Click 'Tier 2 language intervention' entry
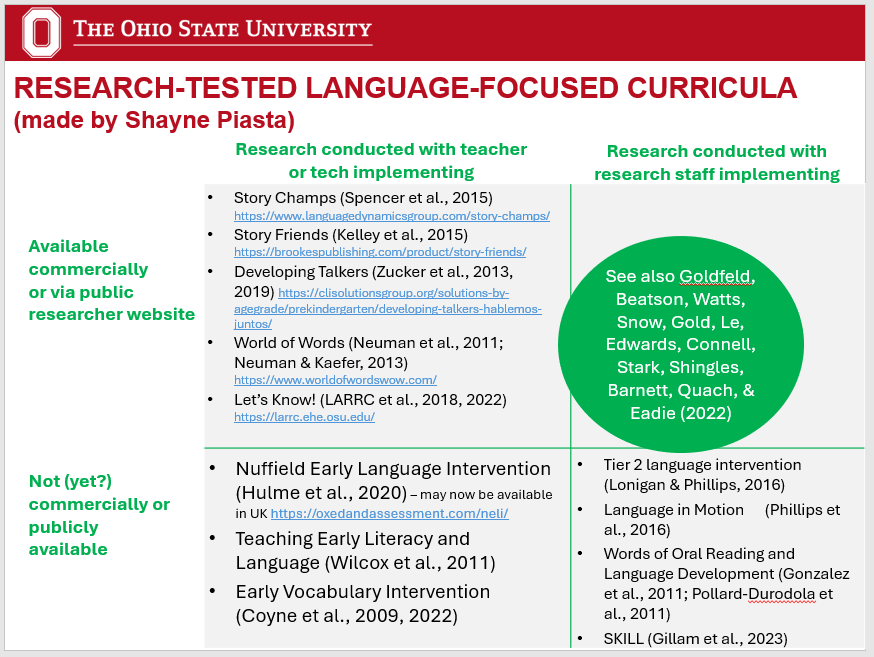The image size is (874, 657). point(702,465)
